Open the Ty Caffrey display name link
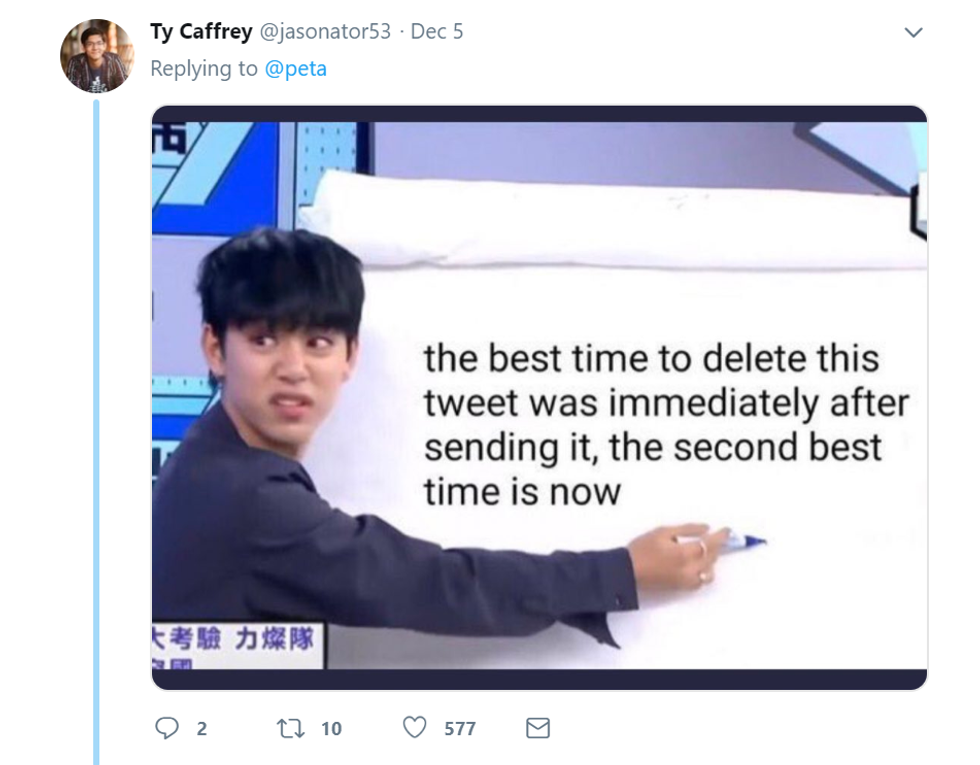 (201, 31)
